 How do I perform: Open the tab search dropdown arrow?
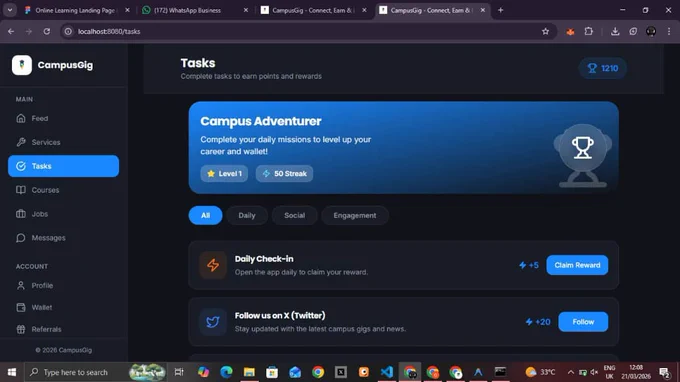10,10
